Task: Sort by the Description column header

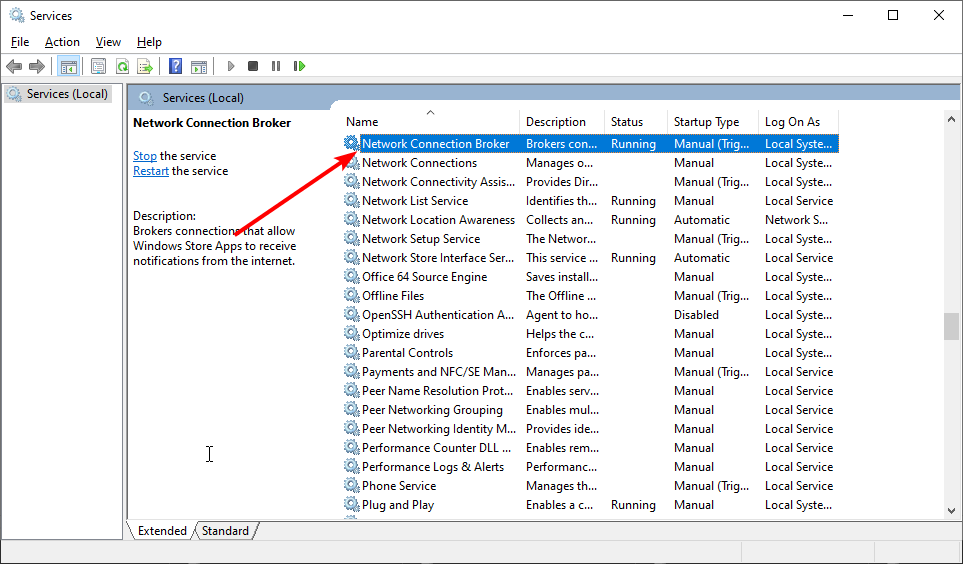Action: [562, 122]
